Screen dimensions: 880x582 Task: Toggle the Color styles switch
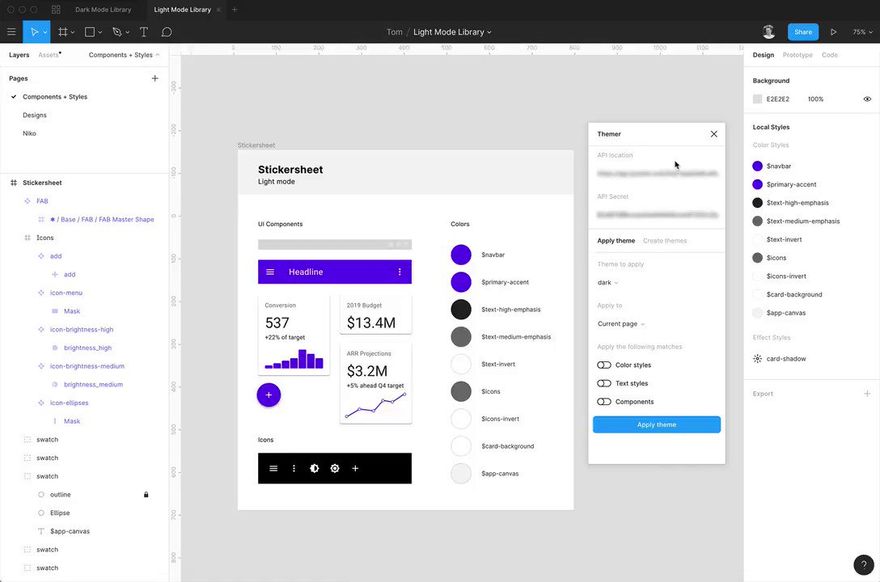(x=604, y=365)
